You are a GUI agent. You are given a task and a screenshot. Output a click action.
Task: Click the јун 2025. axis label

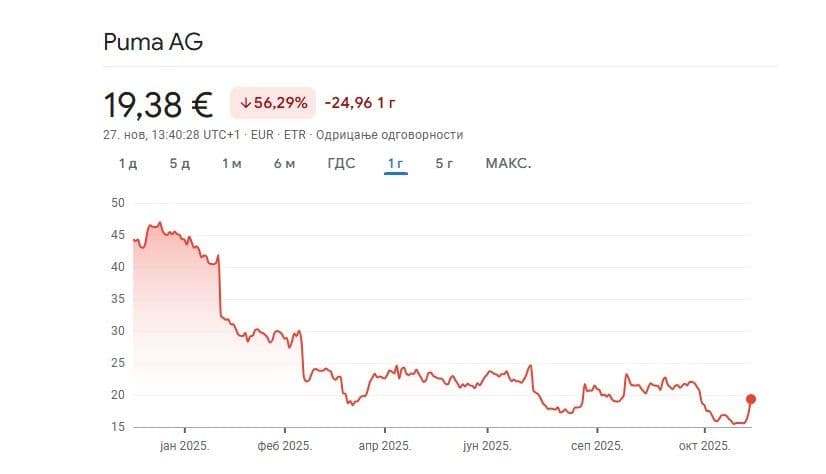[x=491, y=446]
